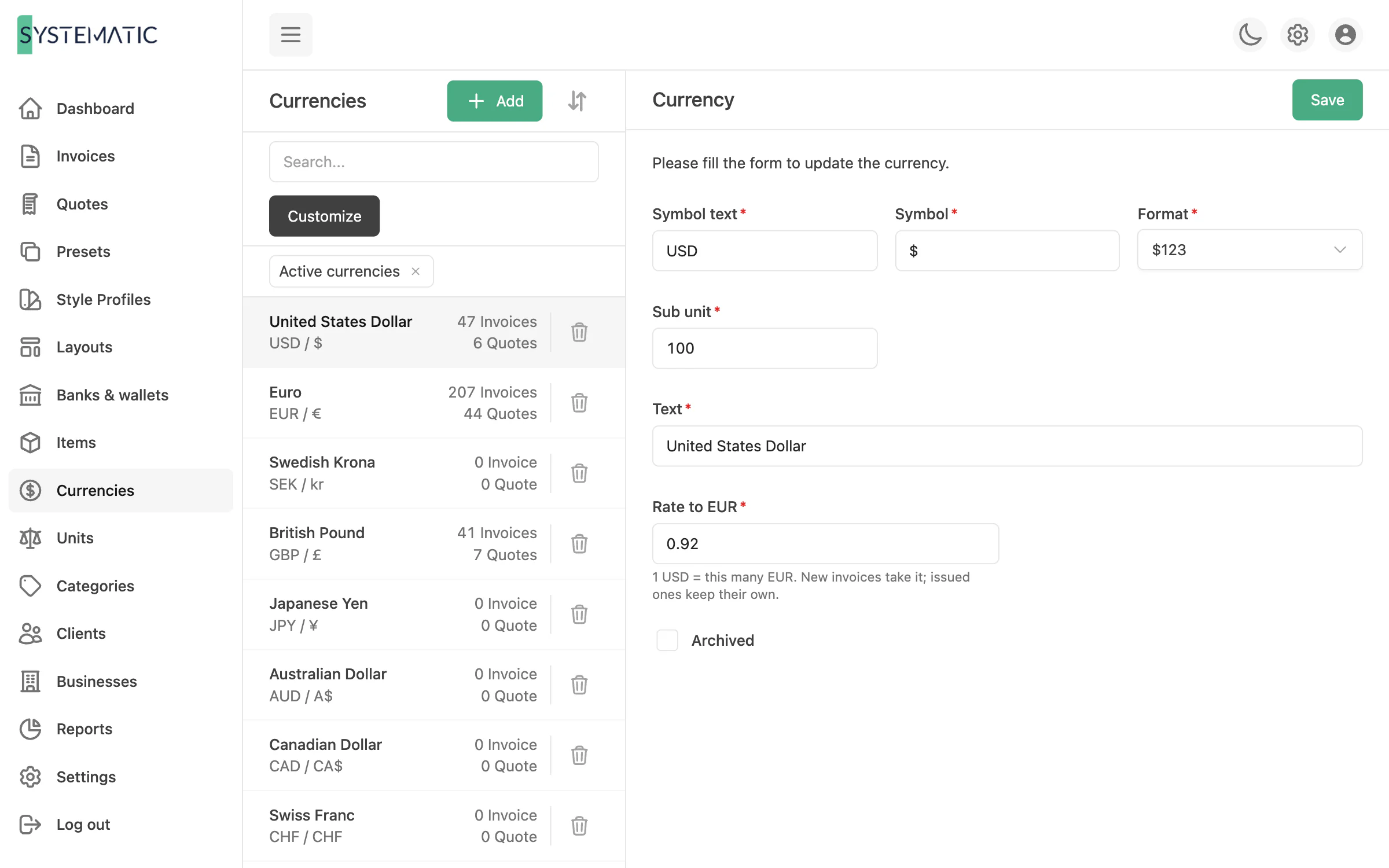
Task: Click the Rate to EUR field
Action: (825, 544)
